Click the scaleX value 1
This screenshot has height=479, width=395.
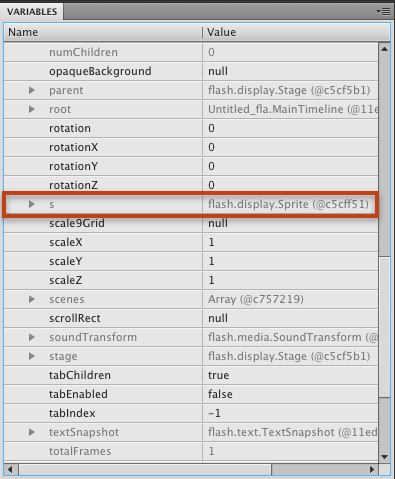[x=211, y=242]
